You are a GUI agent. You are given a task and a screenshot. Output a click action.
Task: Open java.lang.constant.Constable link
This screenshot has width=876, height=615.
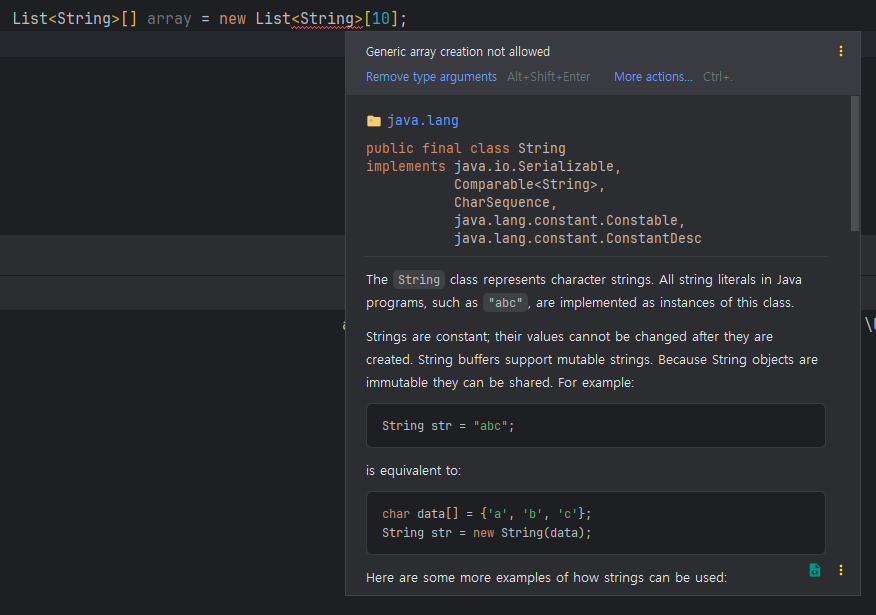(568, 221)
